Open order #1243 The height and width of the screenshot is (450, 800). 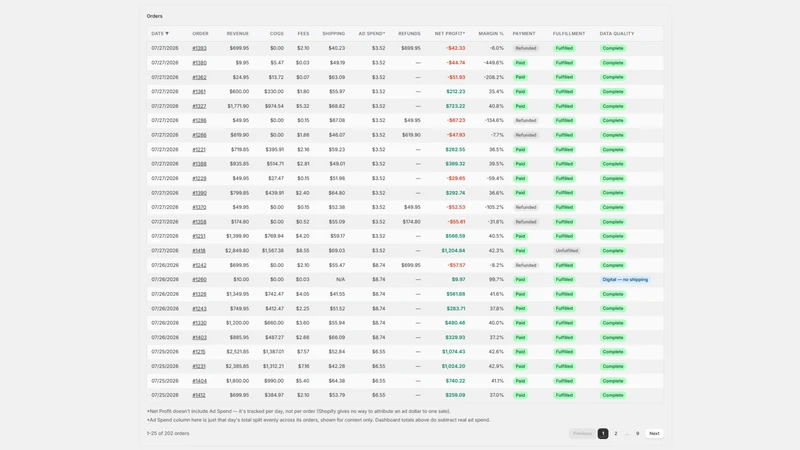(x=199, y=309)
